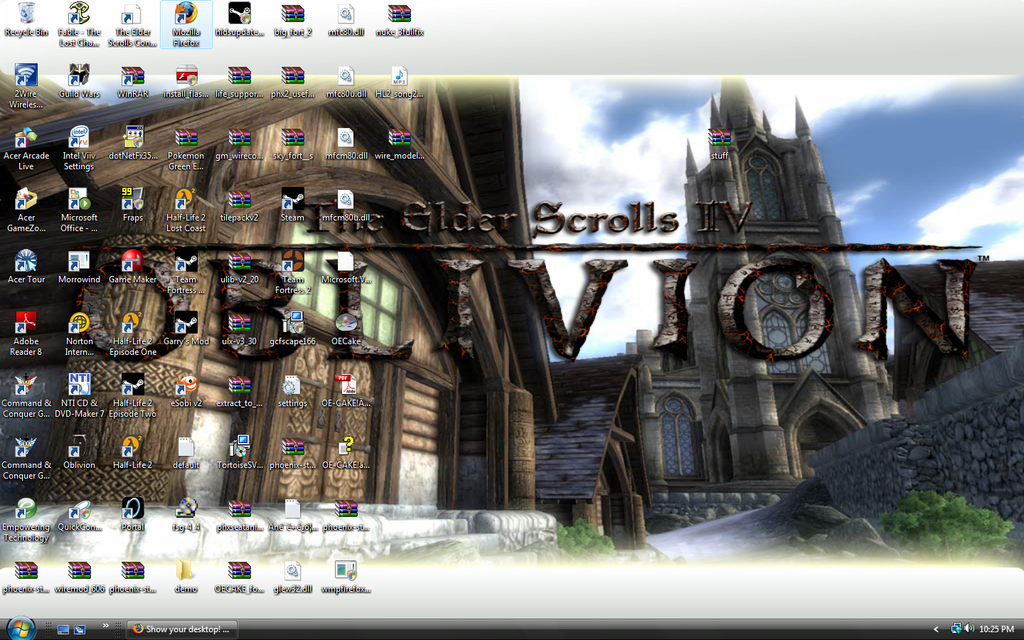Open the eSobi v2 shortcut
Screen dimensions: 1024x640
click(186, 391)
